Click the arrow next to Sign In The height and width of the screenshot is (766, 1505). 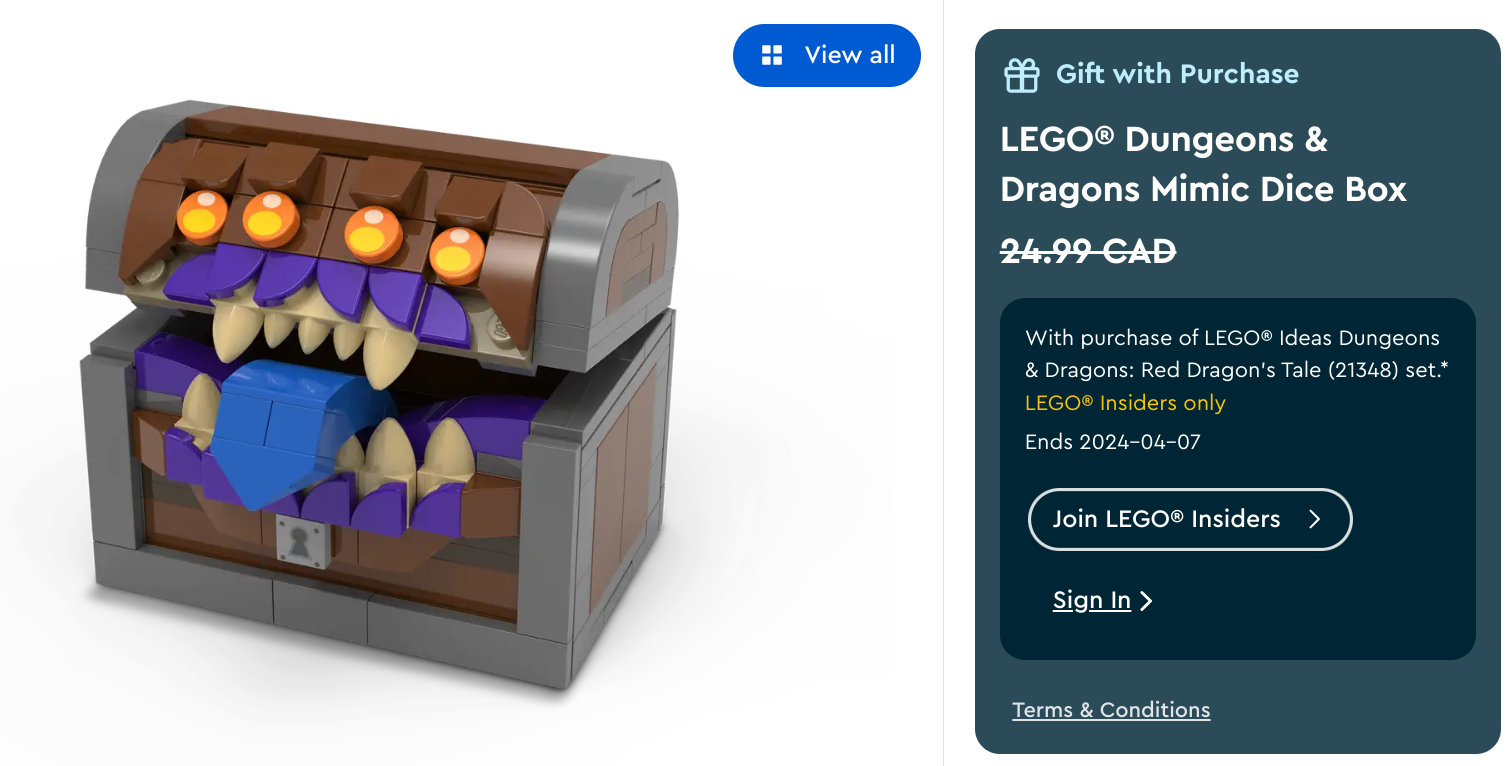pyautogui.click(x=1146, y=600)
